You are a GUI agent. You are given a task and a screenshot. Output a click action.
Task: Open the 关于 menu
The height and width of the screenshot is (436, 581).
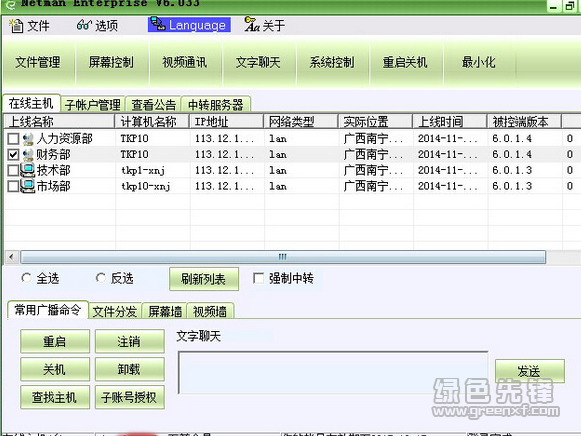pyautogui.click(x=265, y=25)
